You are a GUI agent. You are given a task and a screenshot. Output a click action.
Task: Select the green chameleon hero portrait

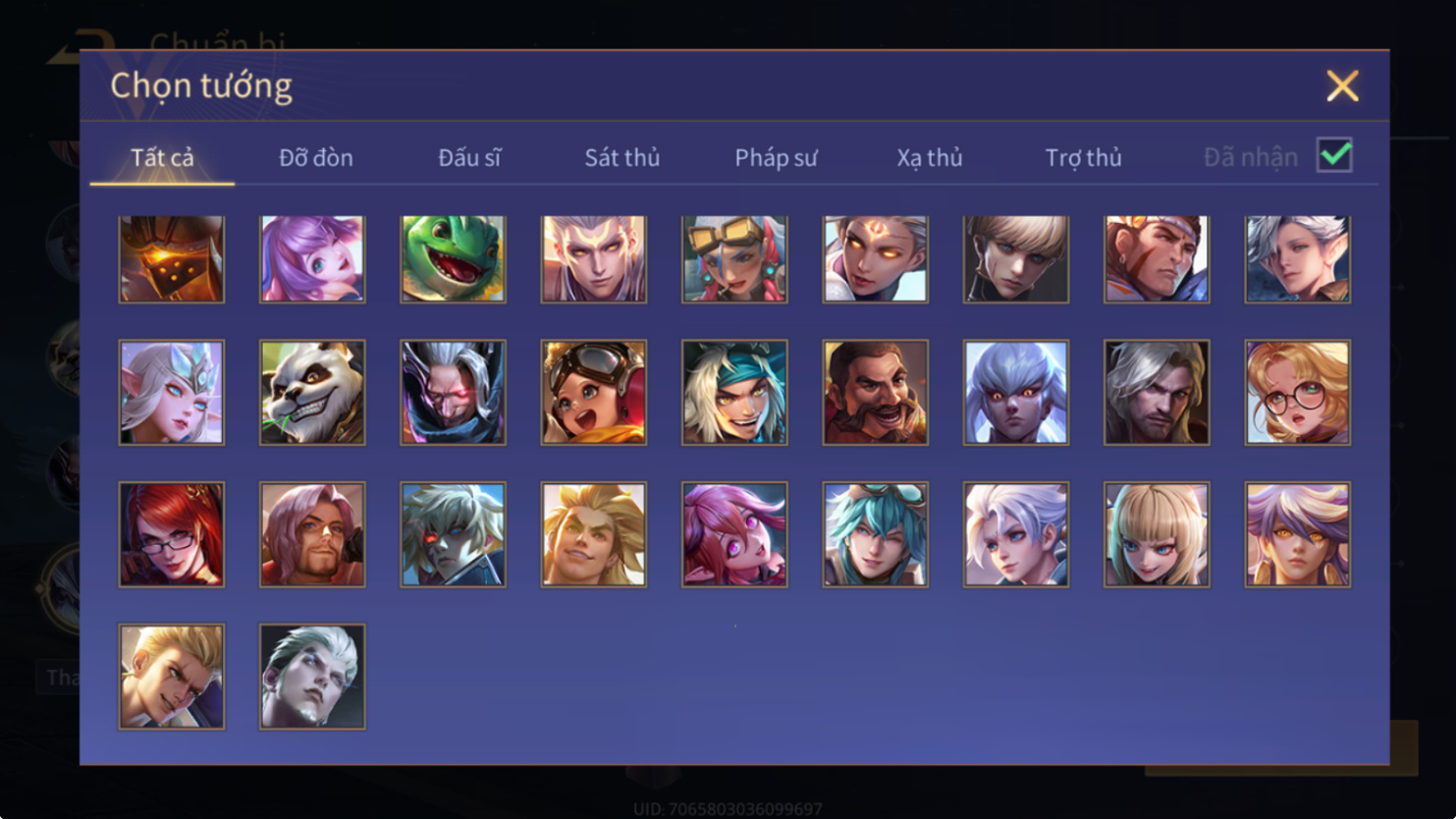coord(453,258)
